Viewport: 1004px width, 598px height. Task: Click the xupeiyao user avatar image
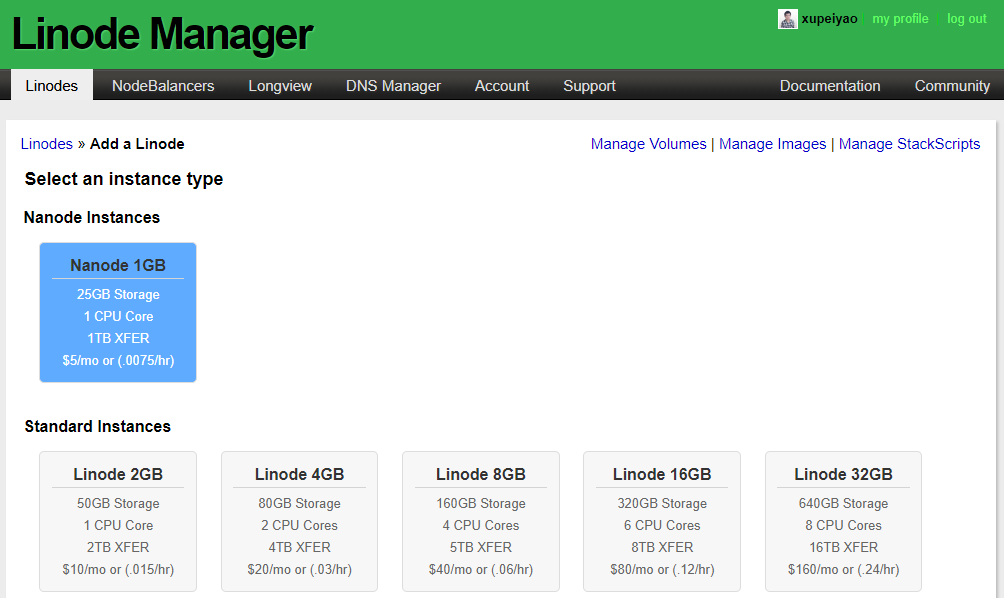pyautogui.click(x=788, y=19)
